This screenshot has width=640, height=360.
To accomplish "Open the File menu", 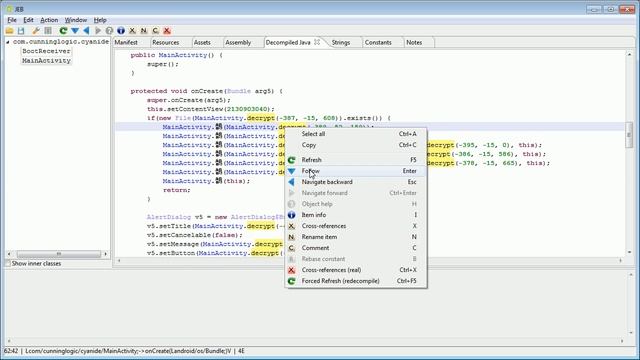I will tap(12, 20).
